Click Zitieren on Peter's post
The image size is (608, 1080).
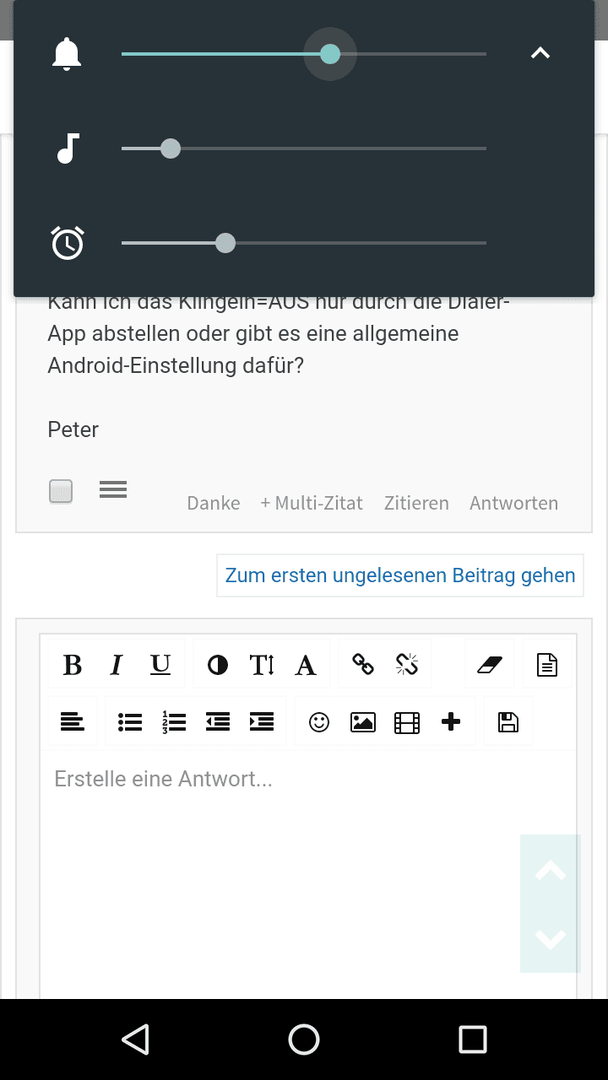[417, 503]
